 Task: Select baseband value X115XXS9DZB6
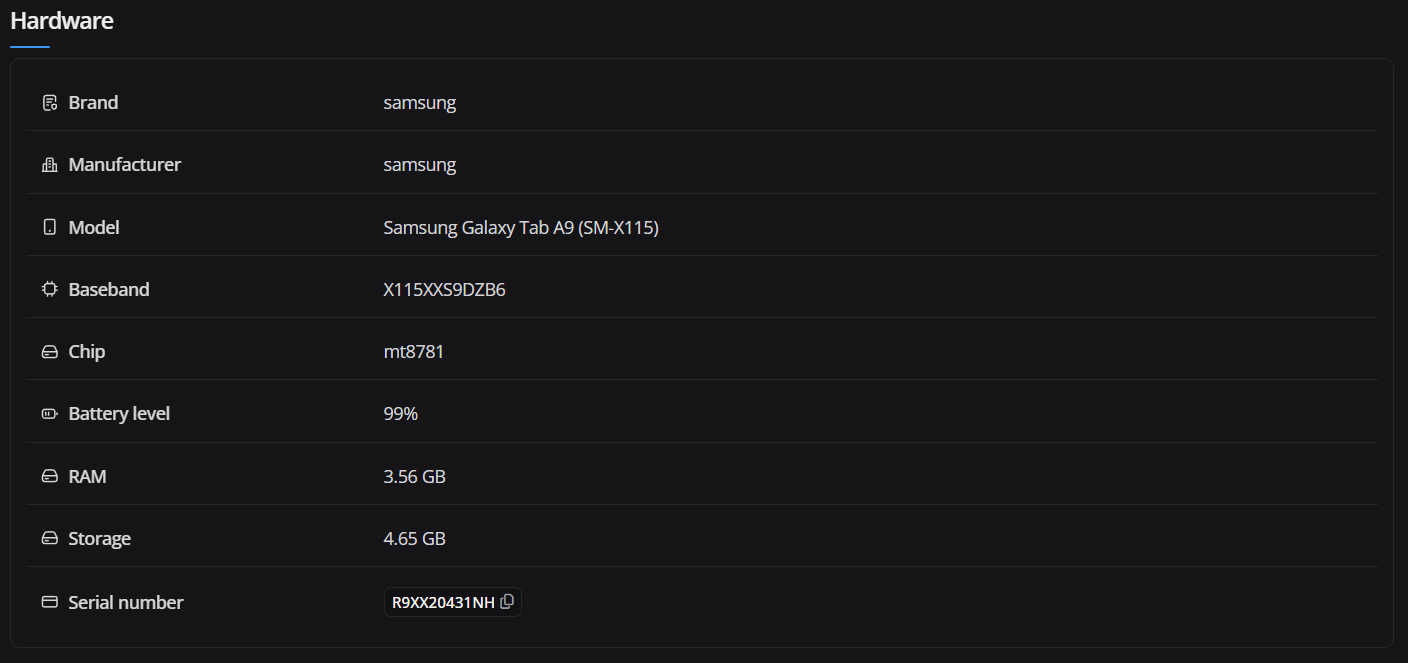click(x=445, y=290)
